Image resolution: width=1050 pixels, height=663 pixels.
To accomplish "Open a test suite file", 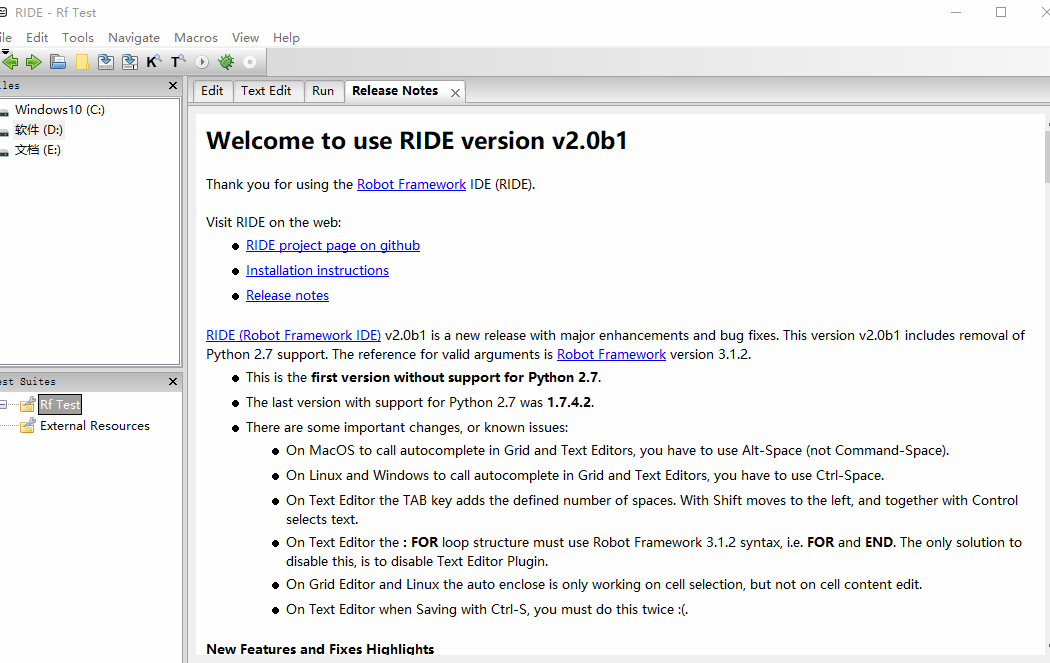I will [58, 62].
